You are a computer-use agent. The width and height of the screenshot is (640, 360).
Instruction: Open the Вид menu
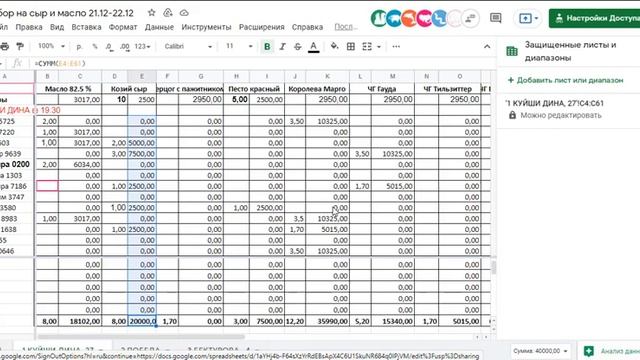point(57,27)
